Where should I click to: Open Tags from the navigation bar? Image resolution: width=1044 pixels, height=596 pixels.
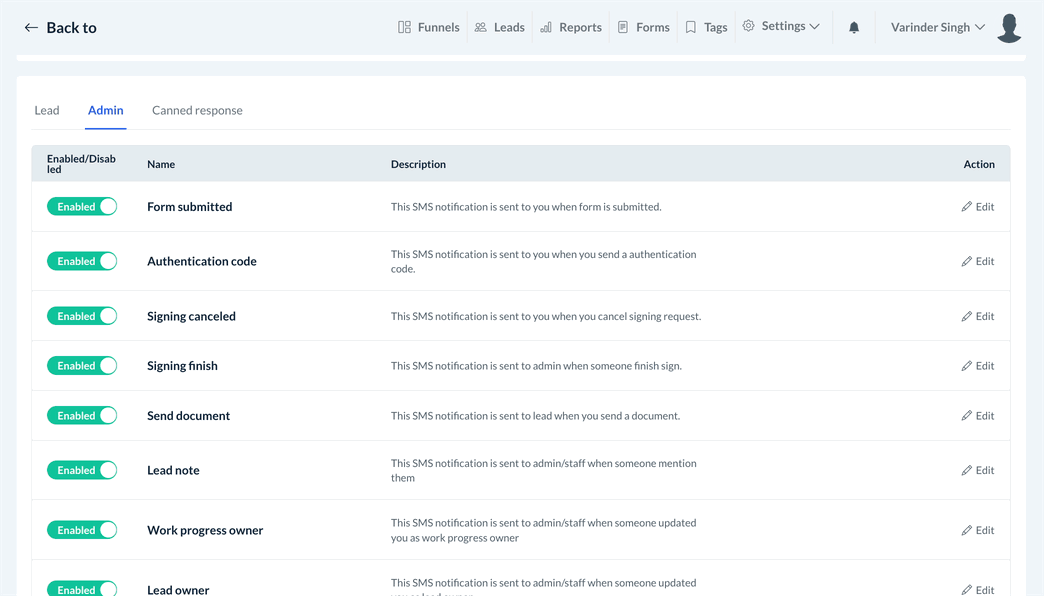[706, 27]
